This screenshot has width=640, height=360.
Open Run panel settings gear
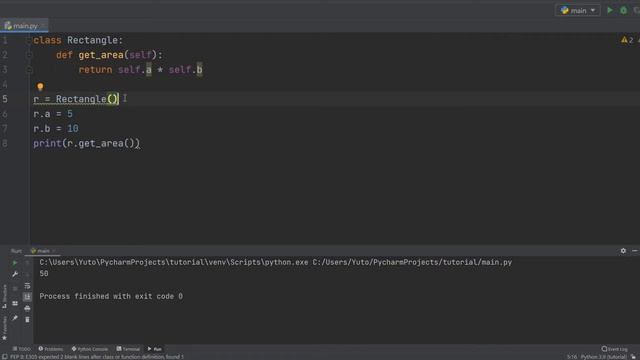623,251
